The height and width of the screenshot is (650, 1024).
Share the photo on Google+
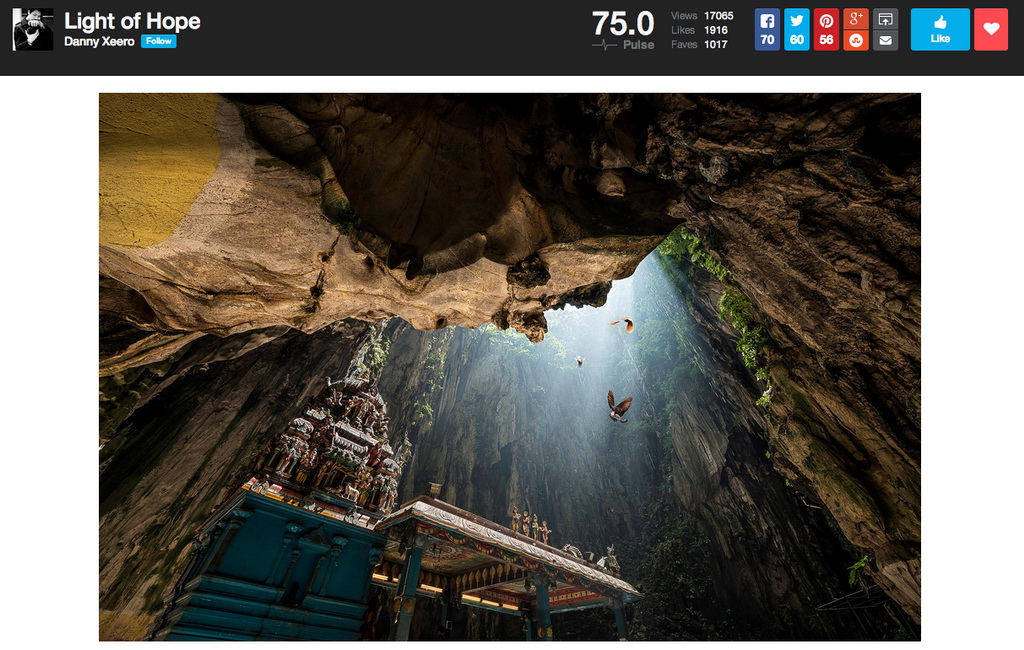(854, 18)
